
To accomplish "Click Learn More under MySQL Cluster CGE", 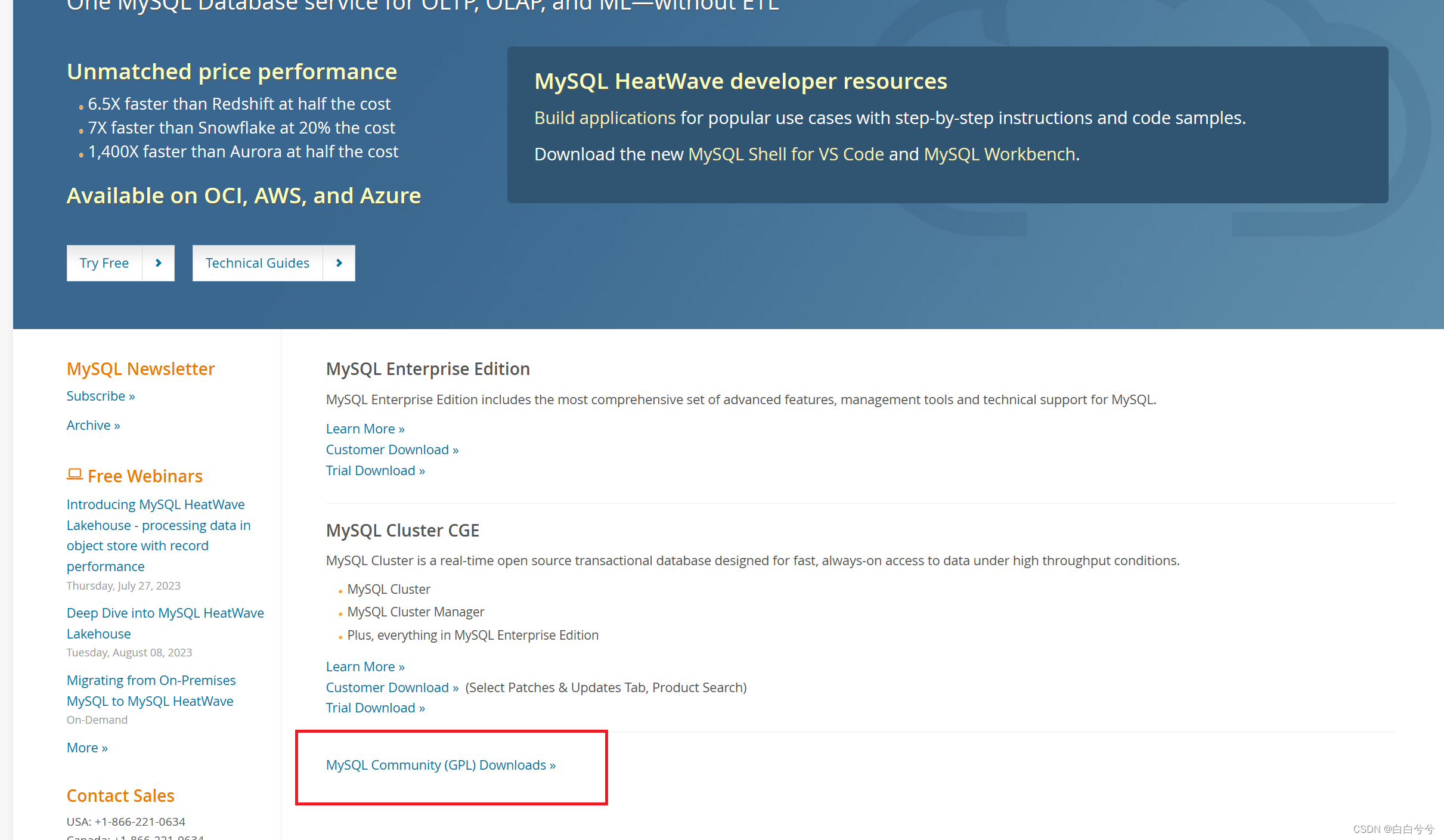I will point(365,666).
